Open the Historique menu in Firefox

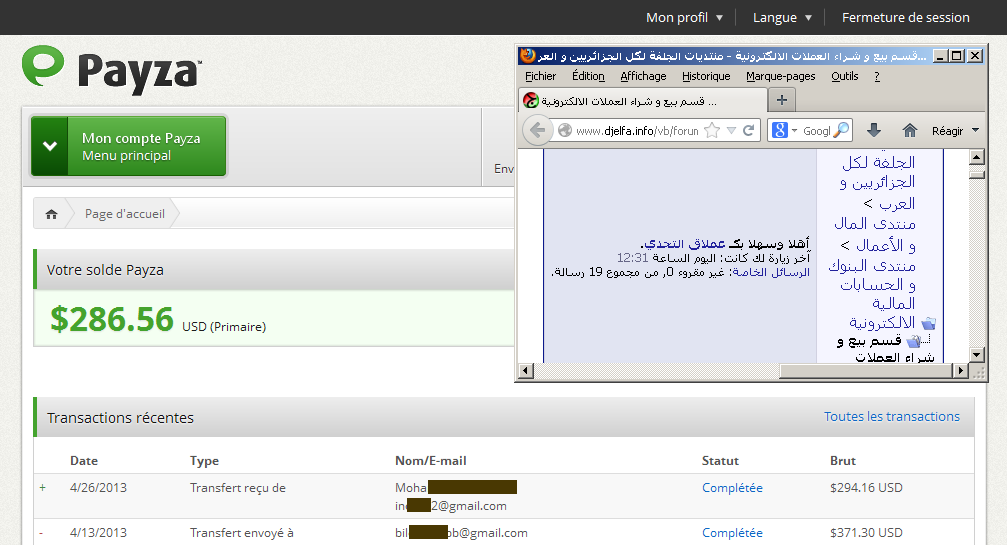(x=706, y=76)
